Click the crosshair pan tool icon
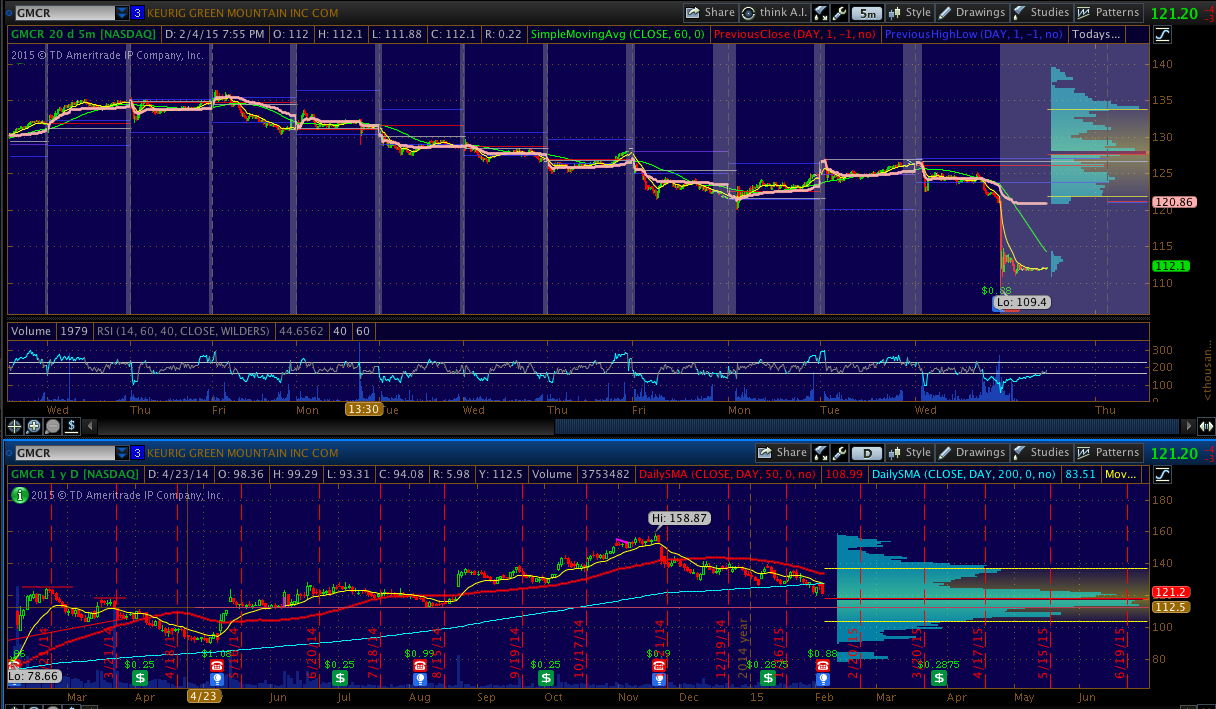Screen dimensions: 1216x709 (x=15, y=426)
